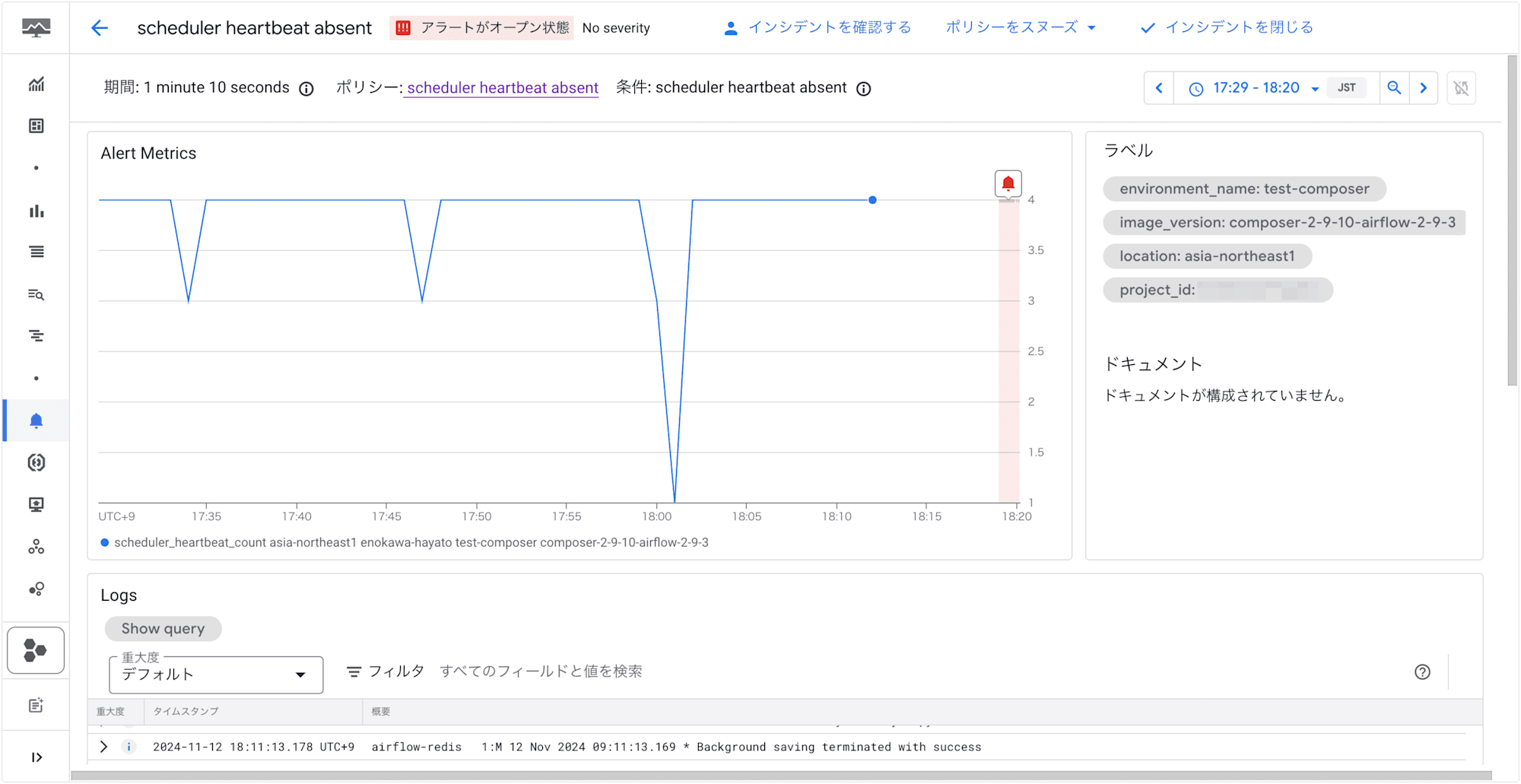Image resolution: width=1521 pixels, height=784 pixels.
Task: Click info icon next to condition name
Action: coord(863,89)
